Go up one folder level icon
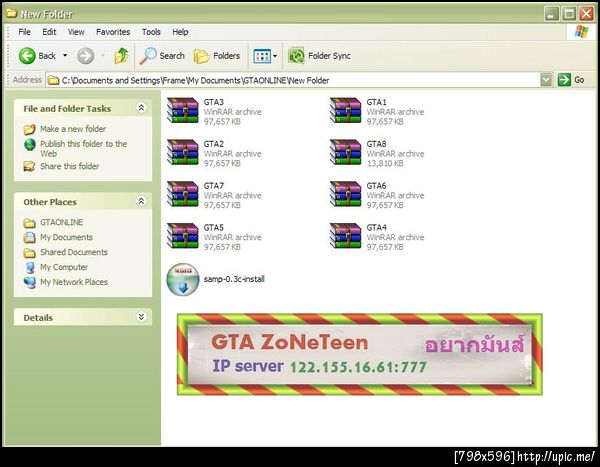 (x=121, y=56)
